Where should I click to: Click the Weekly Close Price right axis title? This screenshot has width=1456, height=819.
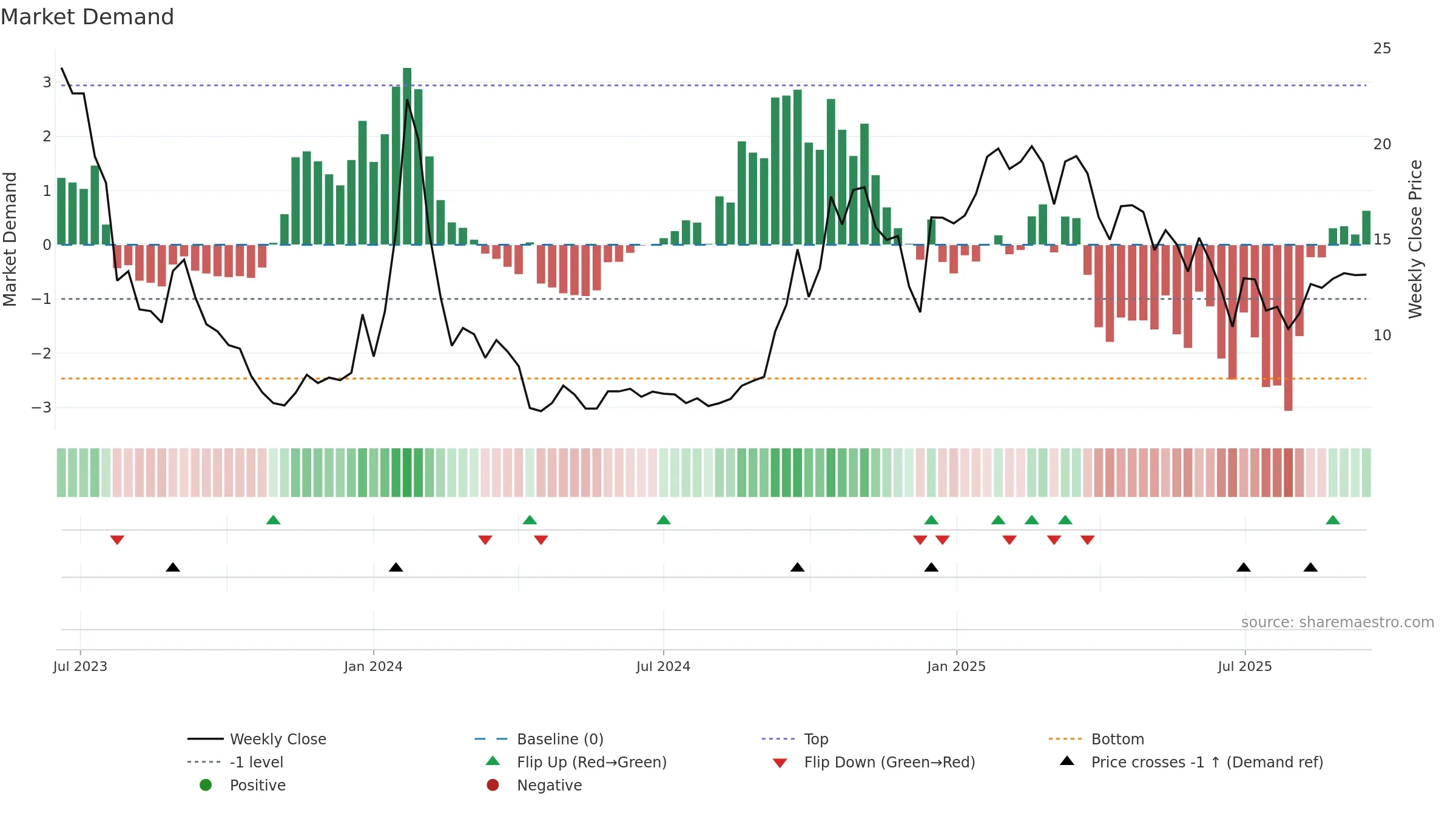[x=1415, y=239]
